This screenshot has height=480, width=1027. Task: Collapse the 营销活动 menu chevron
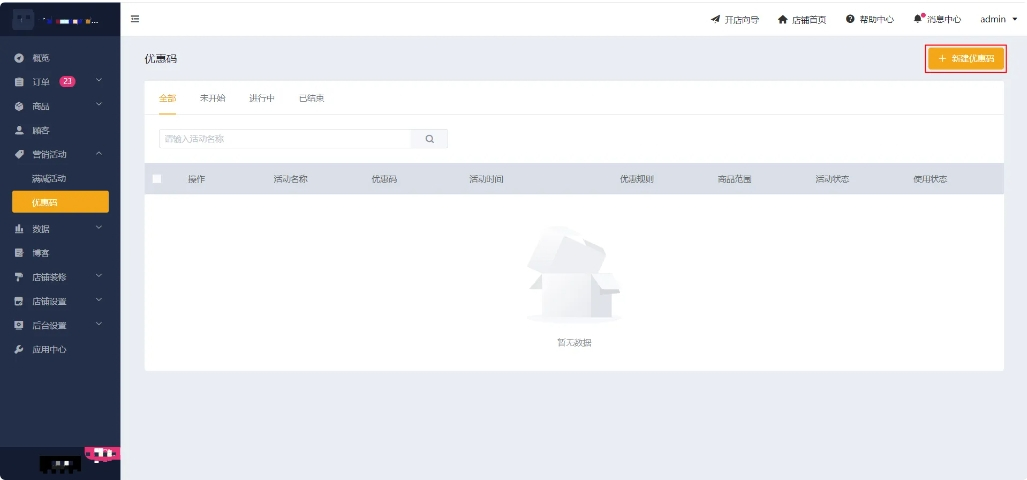point(99,154)
